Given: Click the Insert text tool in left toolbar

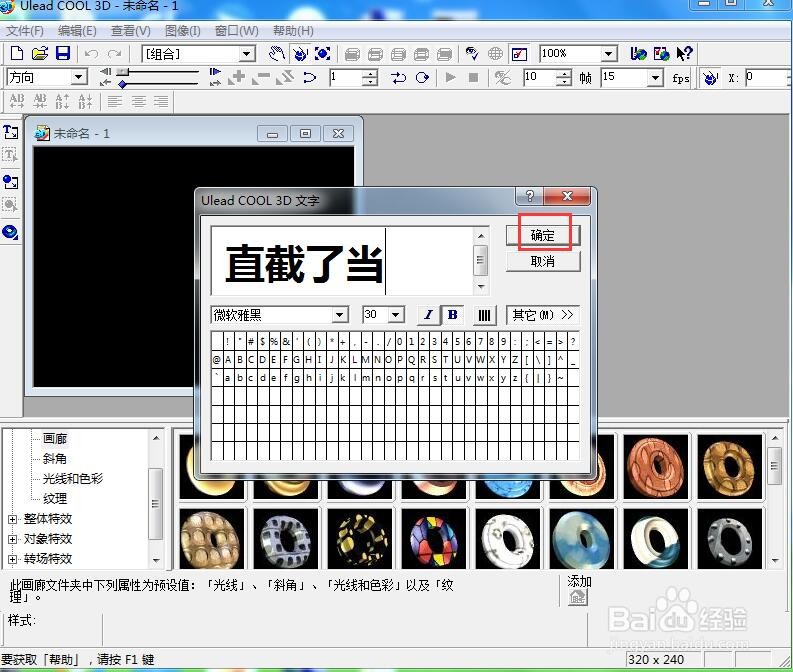Looking at the screenshot, I should pyautogui.click(x=10, y=132).
